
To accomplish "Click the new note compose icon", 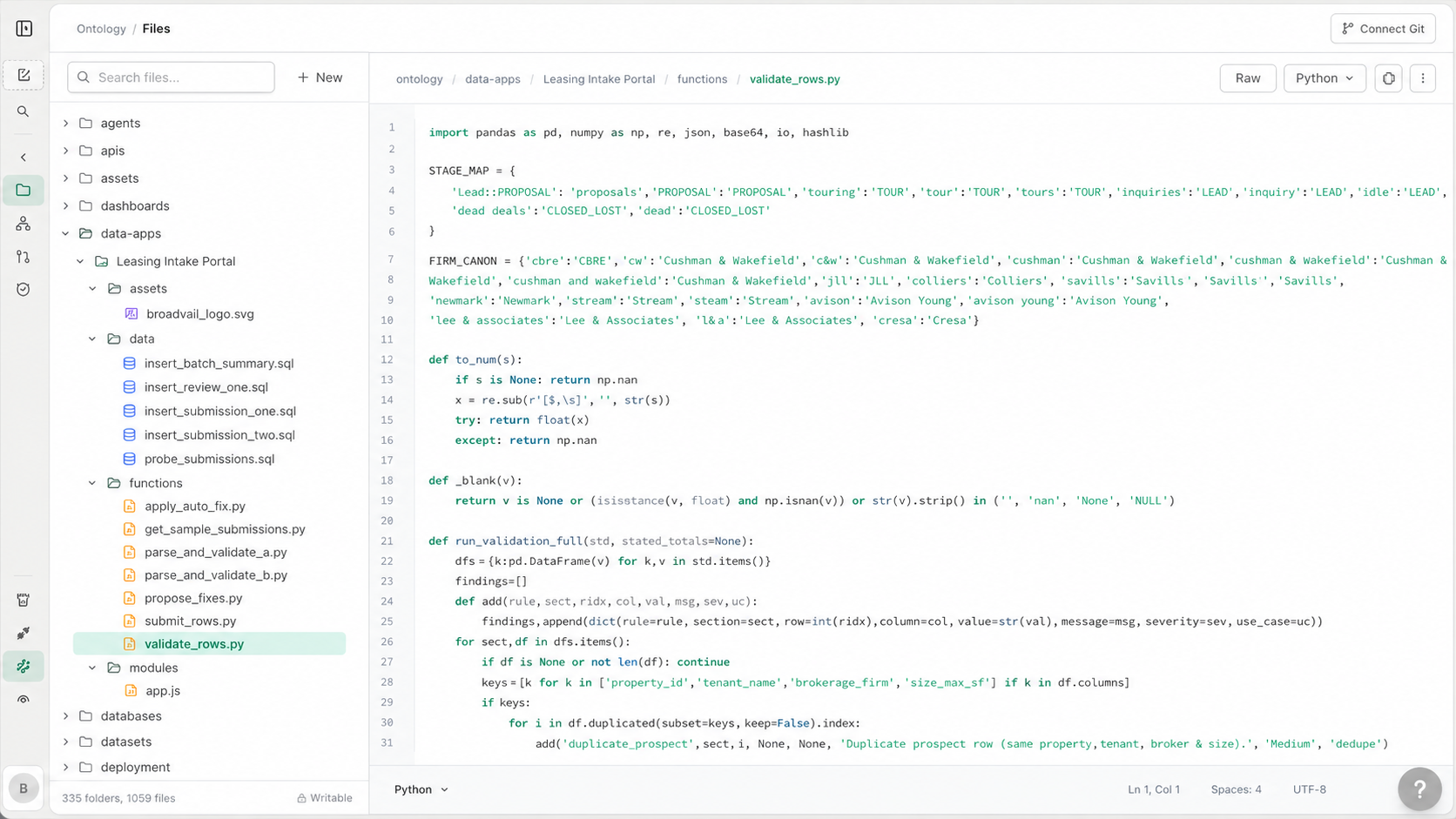I will (x=24, y=76).
